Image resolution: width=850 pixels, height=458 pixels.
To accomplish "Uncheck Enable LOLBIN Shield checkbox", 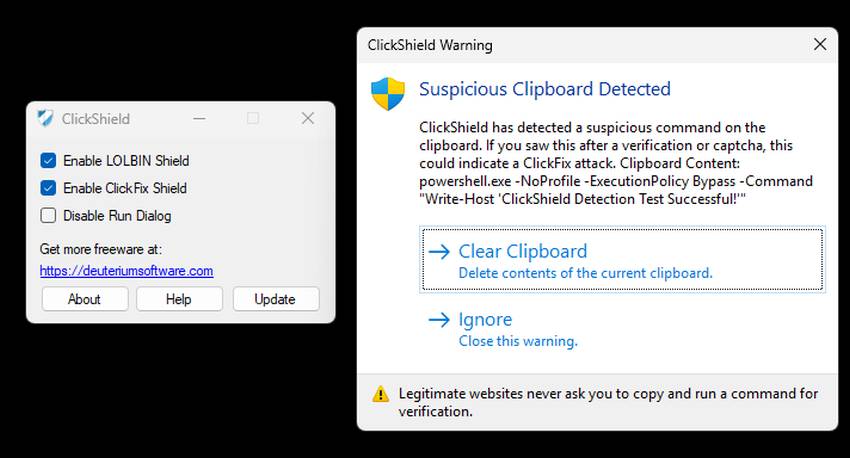I will click(48, 160).
